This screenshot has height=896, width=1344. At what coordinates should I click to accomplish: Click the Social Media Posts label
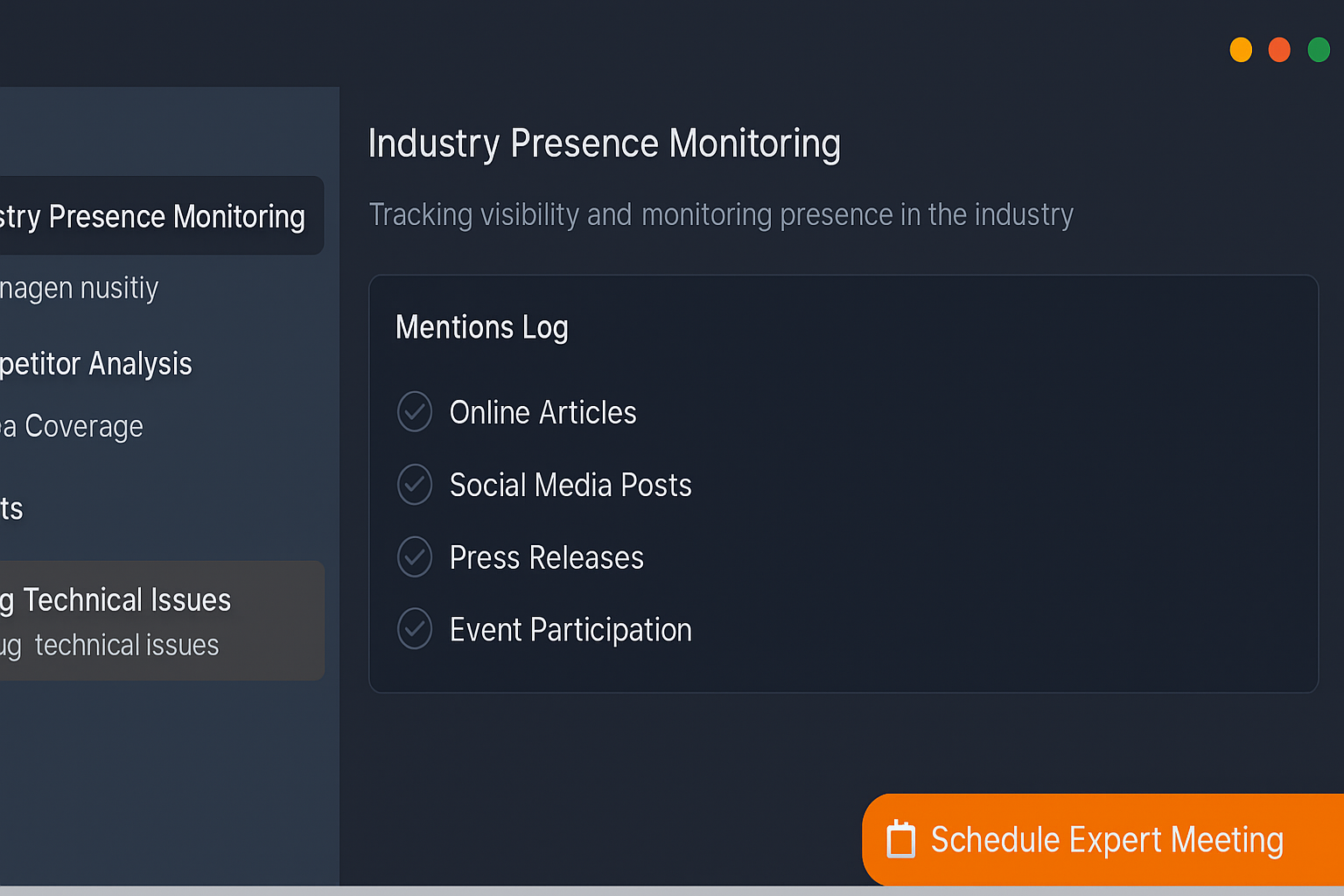click(570, 485)
